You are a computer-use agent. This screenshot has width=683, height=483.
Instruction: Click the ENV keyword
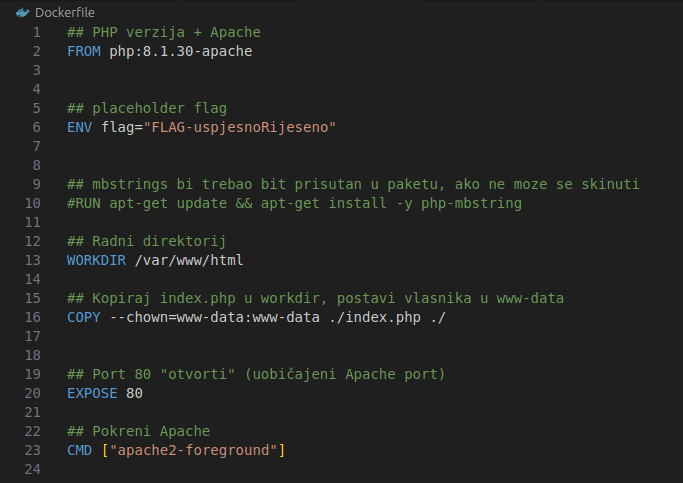pos(80,127)
